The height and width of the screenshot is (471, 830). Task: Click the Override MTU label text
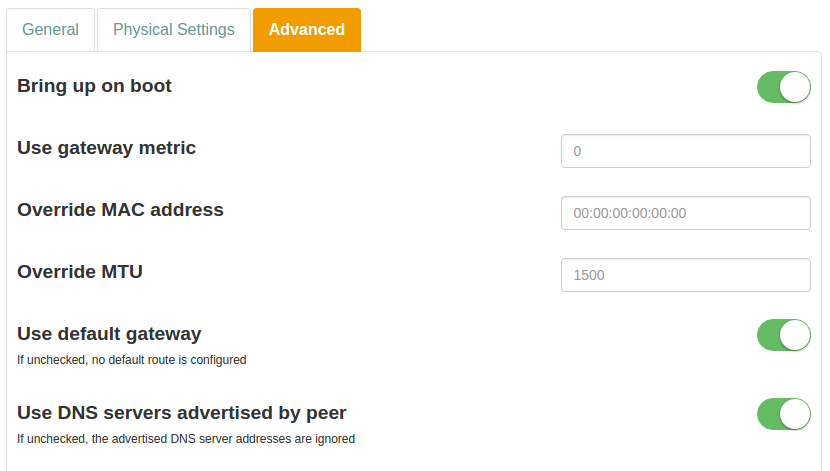80,272
